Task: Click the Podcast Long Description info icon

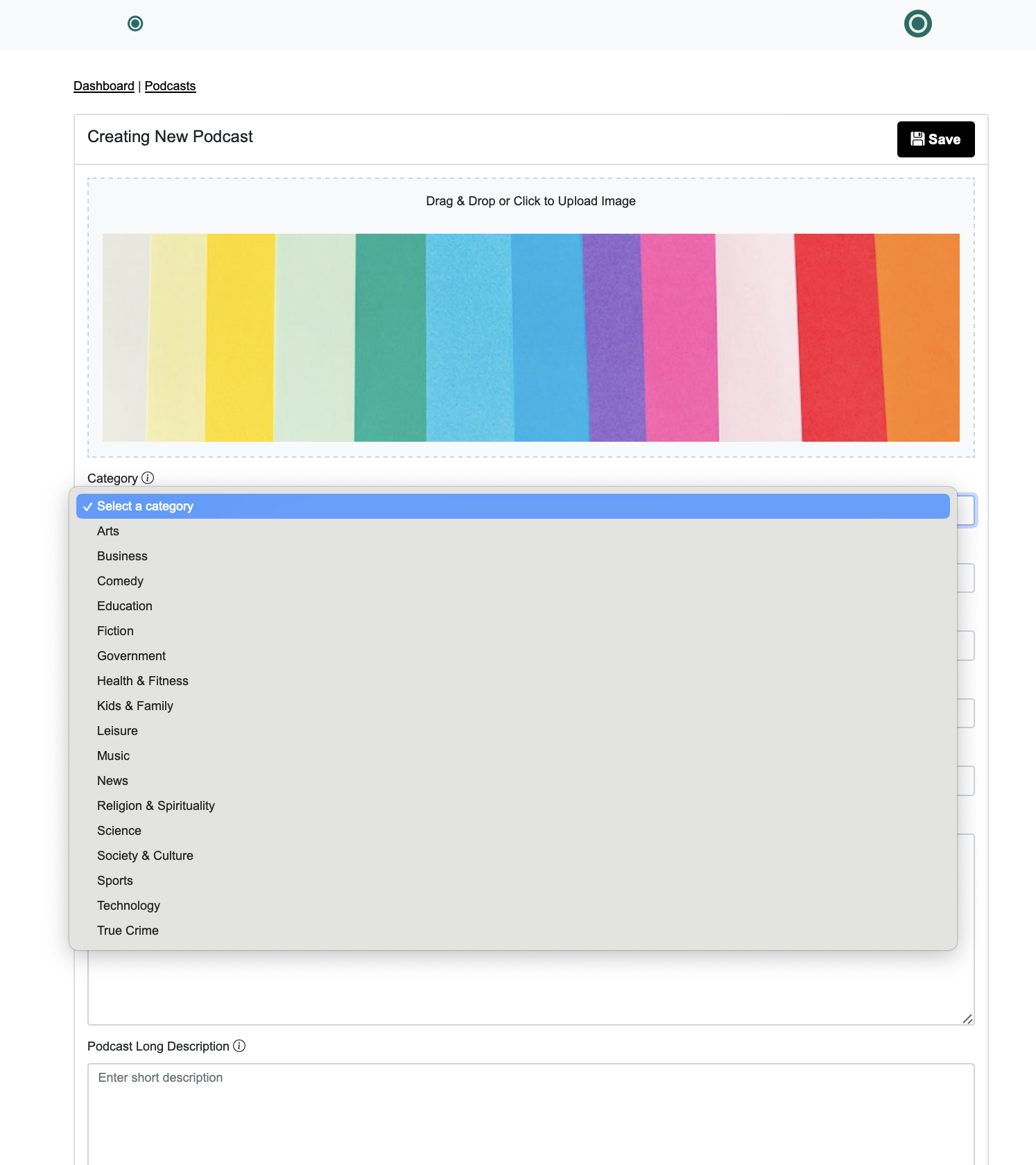Action: pyautogui.click(x=239, y=1046)
